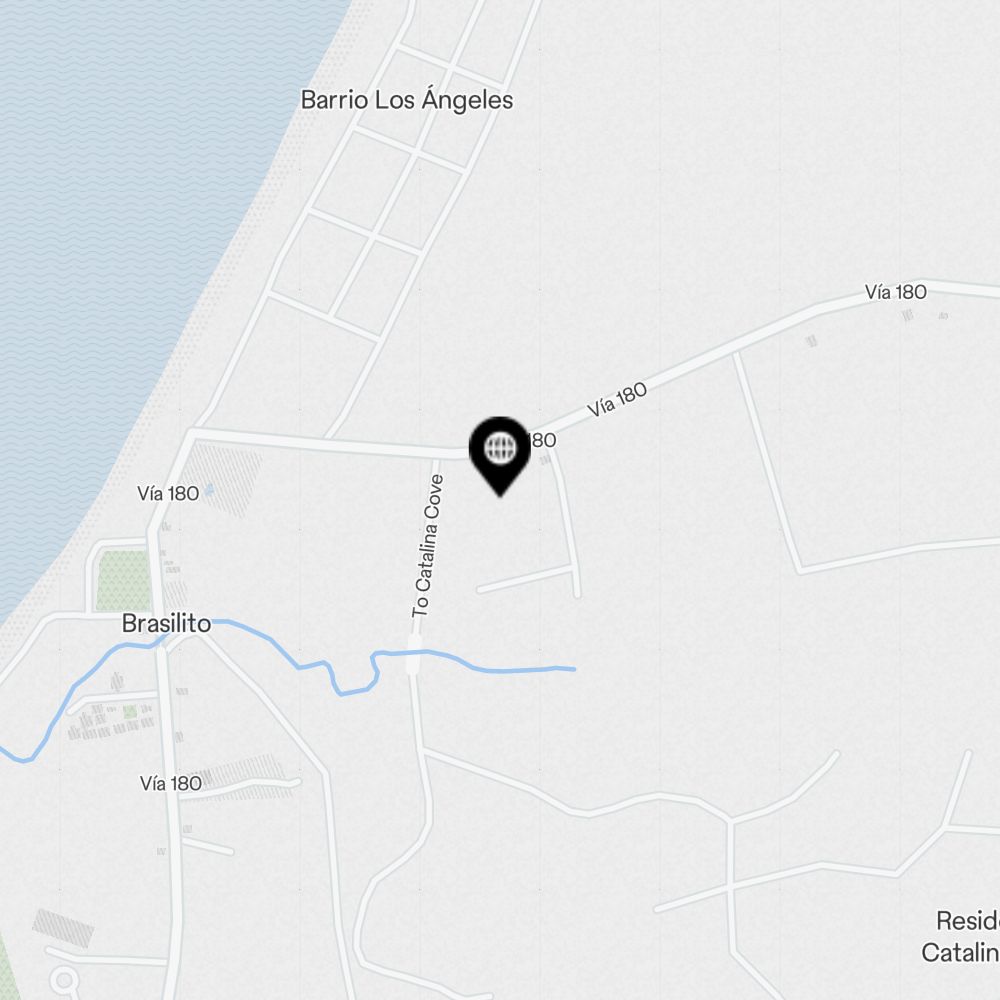This screenshot has width=1000, height=1000.
Task: Click the Brasilito town label
Action: point(166,623)
